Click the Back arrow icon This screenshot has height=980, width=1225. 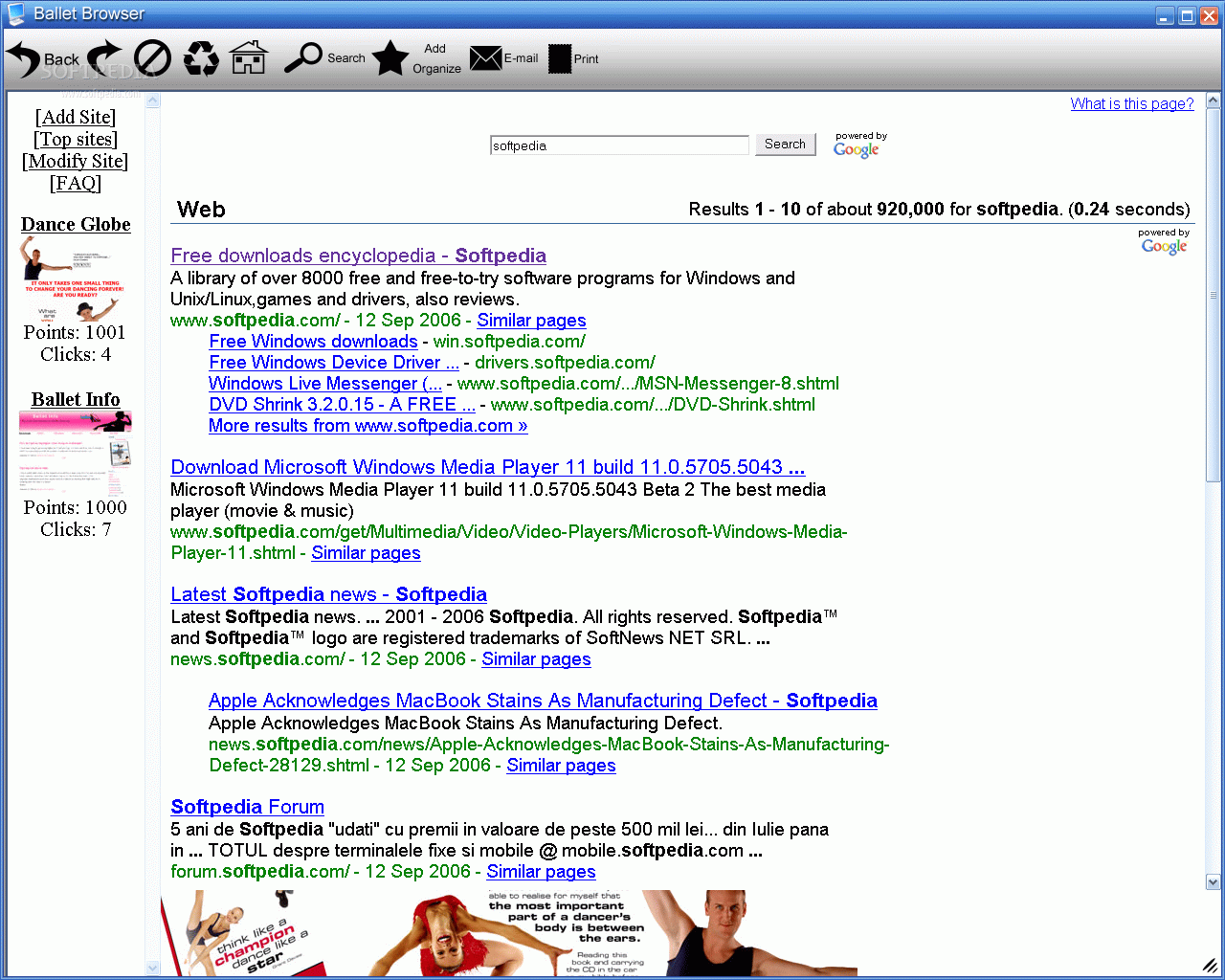tap(23, 59)
